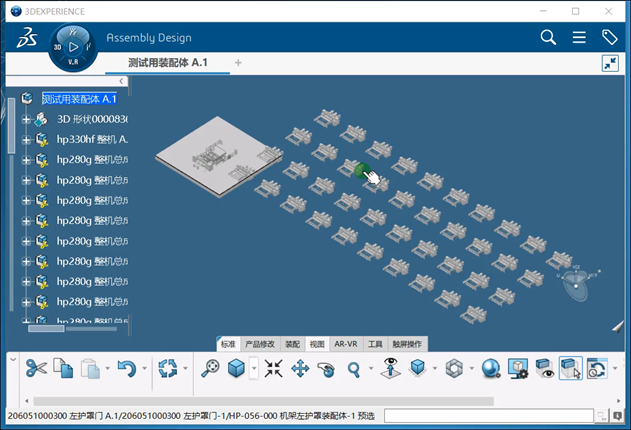Click the Update circular arrows icon

[168, 368]
